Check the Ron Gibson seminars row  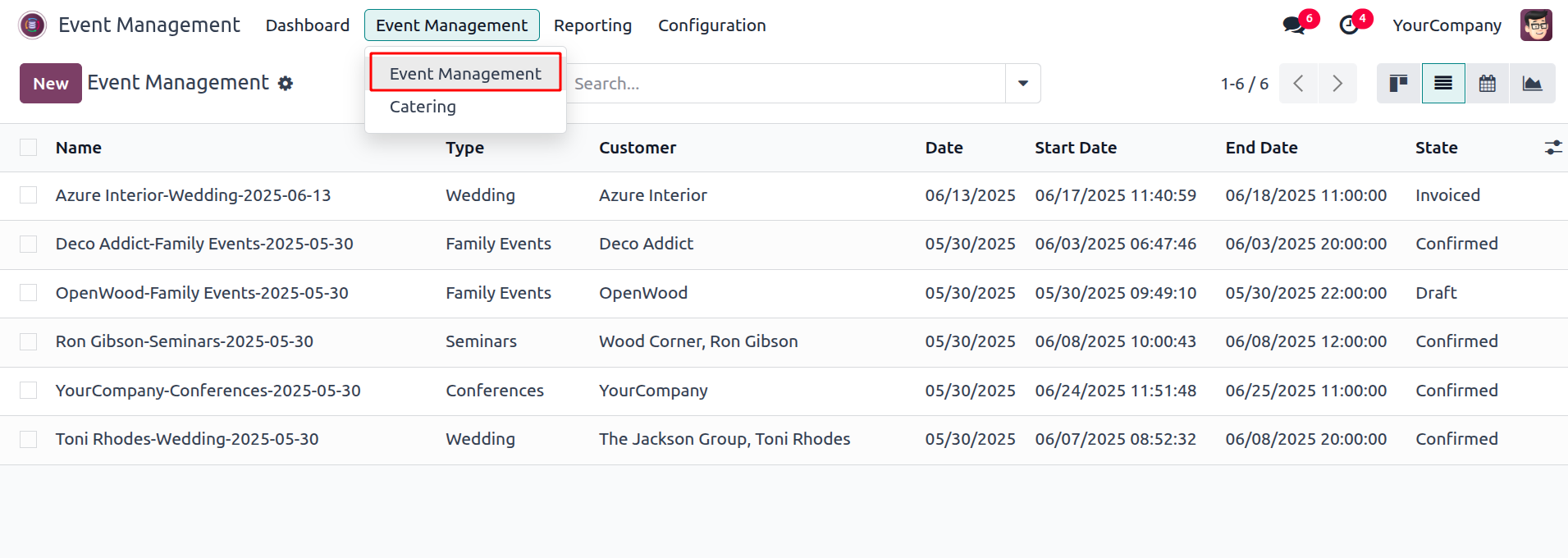tap(29, 341)
